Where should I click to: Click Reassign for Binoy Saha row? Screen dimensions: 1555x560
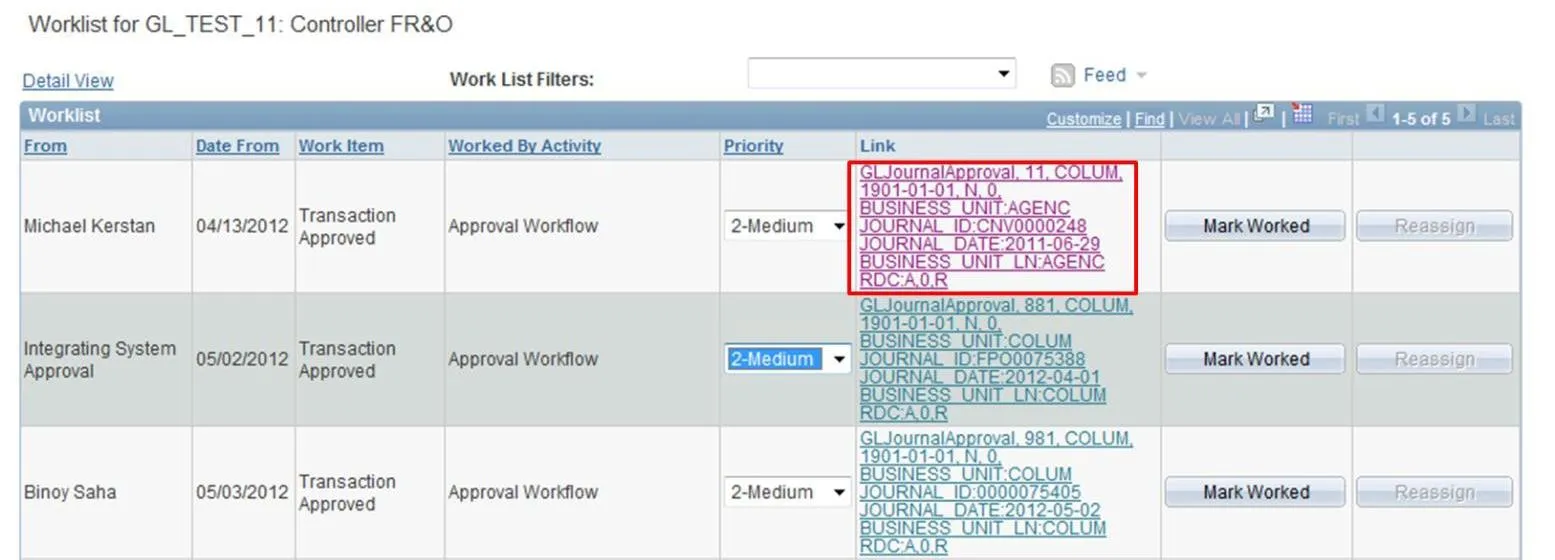1434,492
